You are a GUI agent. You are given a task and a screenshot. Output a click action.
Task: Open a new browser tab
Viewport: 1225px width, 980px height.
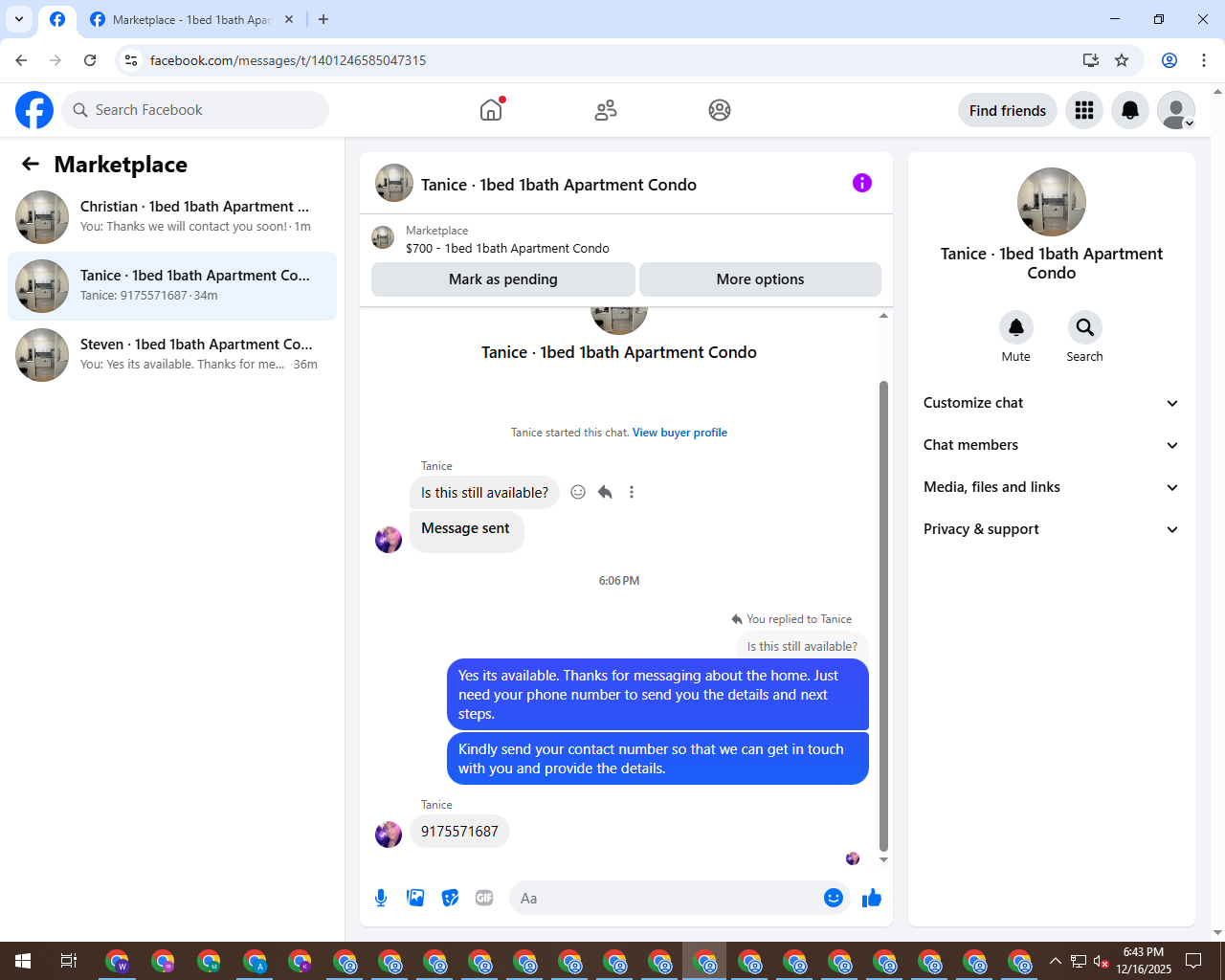[323, 19]
